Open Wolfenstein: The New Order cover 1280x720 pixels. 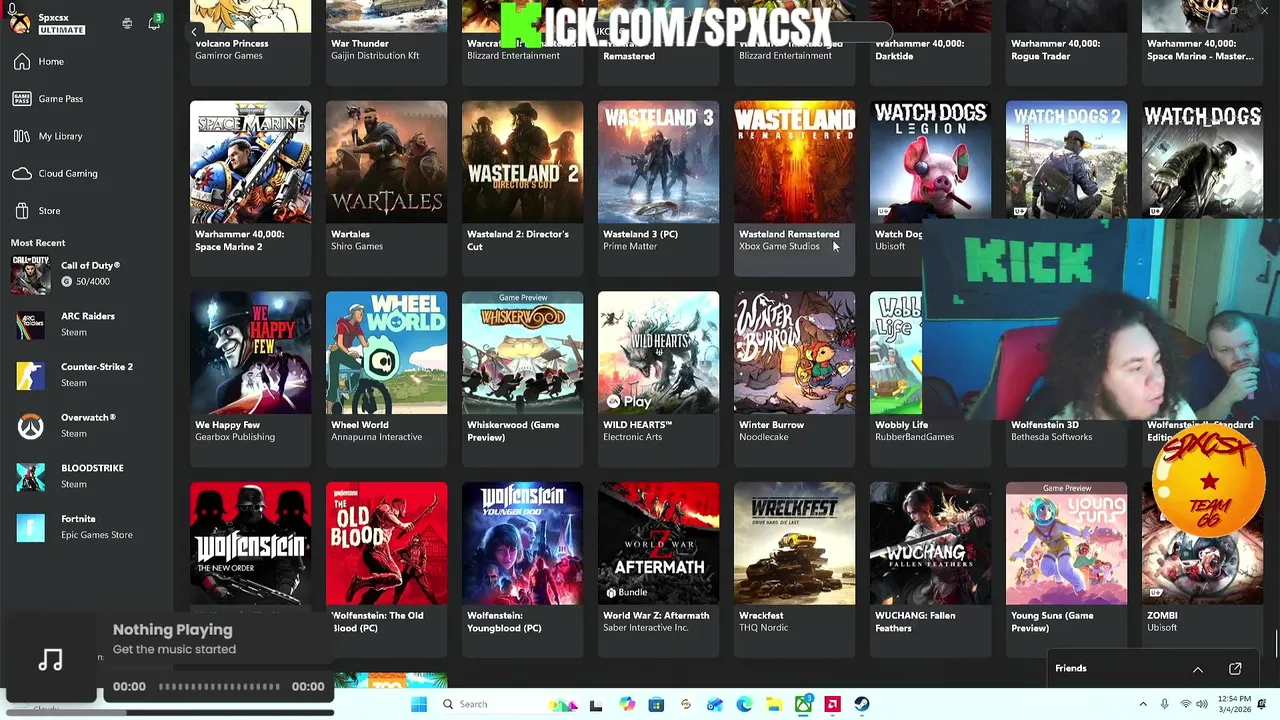pos(250,543)
